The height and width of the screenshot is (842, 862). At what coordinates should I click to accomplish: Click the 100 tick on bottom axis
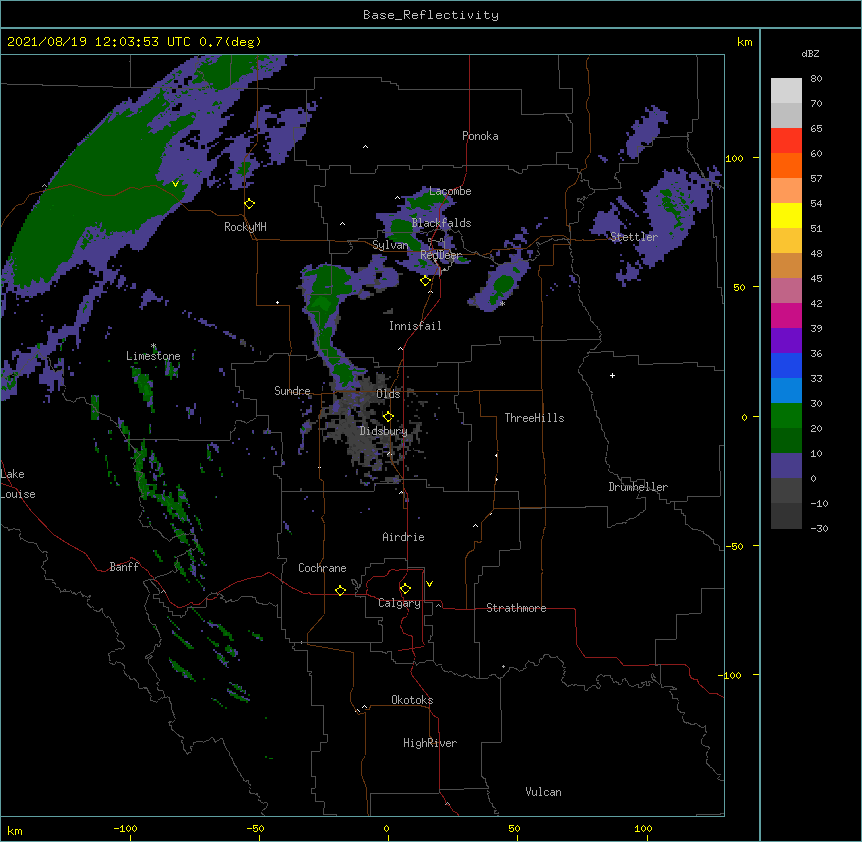click(643, 828)
